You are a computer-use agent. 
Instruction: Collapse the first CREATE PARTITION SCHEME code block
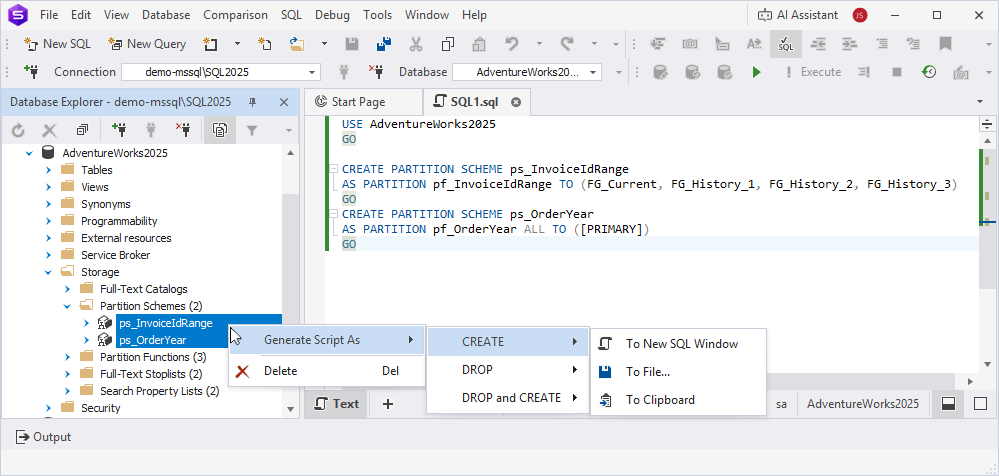tap(333, 169)
